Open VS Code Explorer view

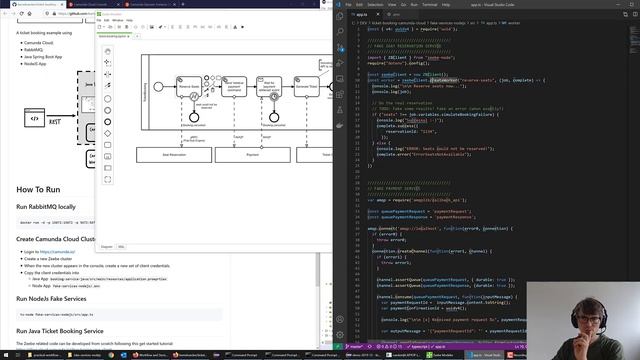340,16
